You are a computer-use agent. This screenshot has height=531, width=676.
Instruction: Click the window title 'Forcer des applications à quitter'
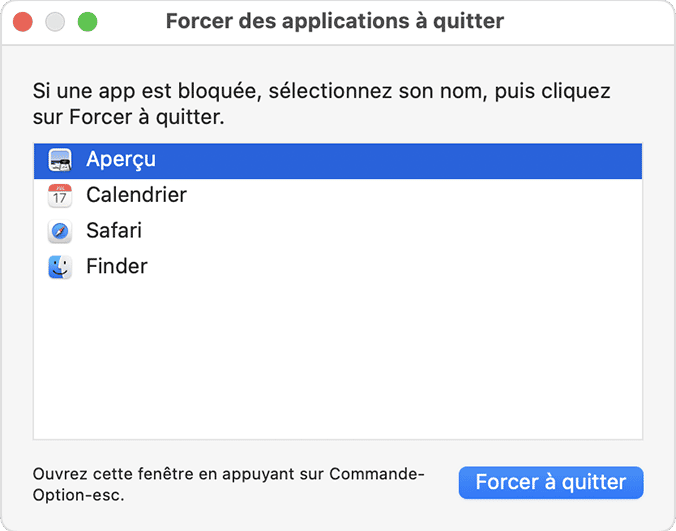335,21
